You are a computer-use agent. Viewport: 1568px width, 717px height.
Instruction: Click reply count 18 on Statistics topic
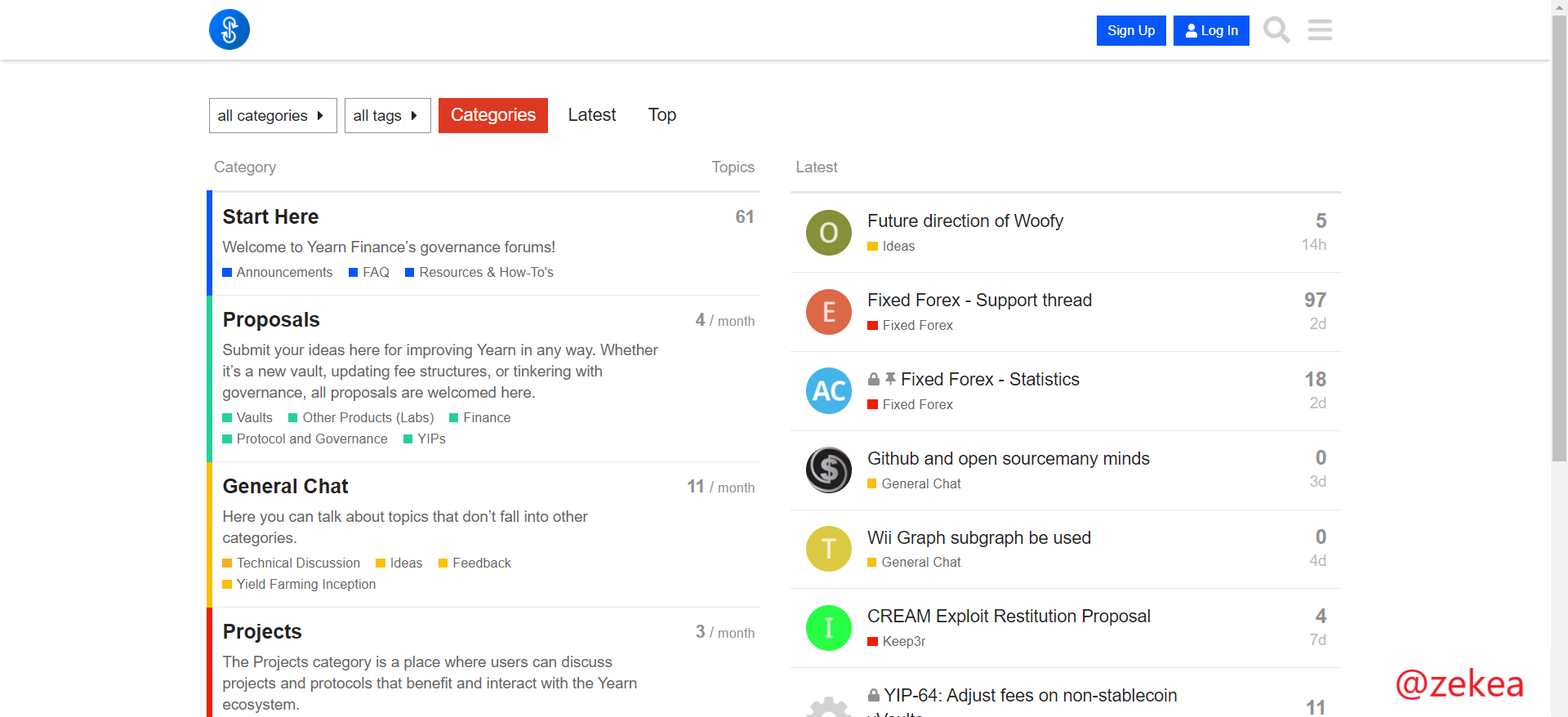tap(1315, 379)
